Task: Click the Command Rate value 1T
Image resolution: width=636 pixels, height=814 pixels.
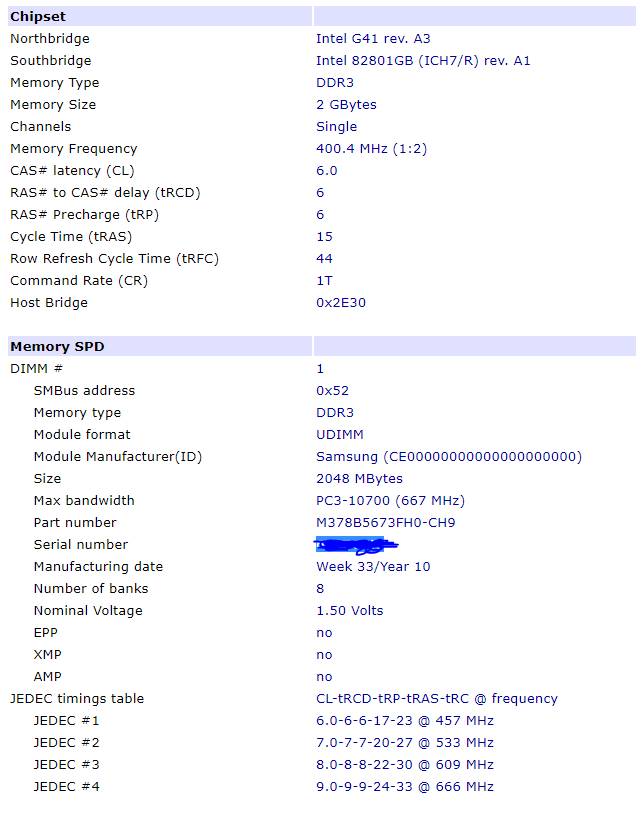Action: [324, 280]
